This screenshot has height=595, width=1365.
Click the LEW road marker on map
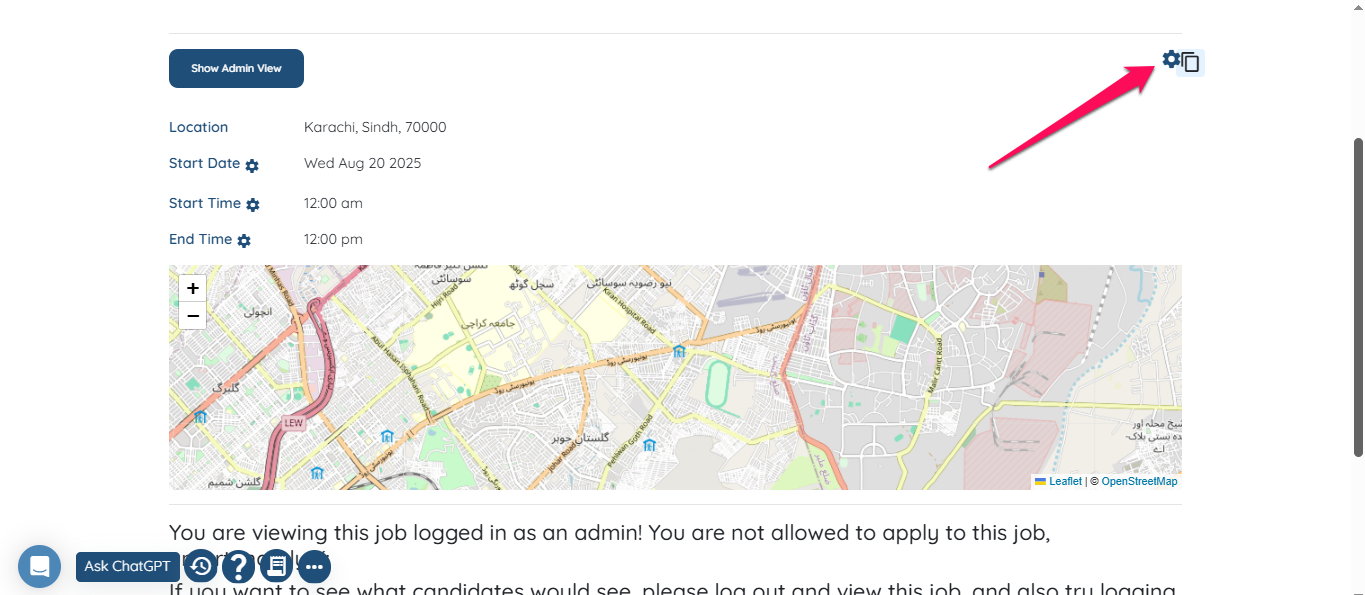[x=293, y=423]
